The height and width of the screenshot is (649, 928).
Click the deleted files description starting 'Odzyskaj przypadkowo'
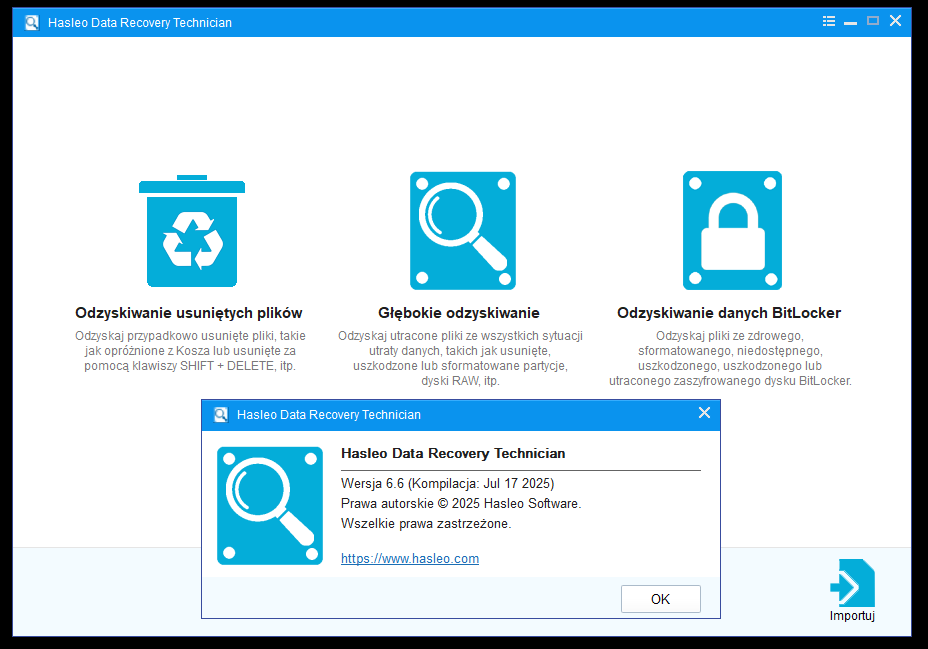click(190, 351)
